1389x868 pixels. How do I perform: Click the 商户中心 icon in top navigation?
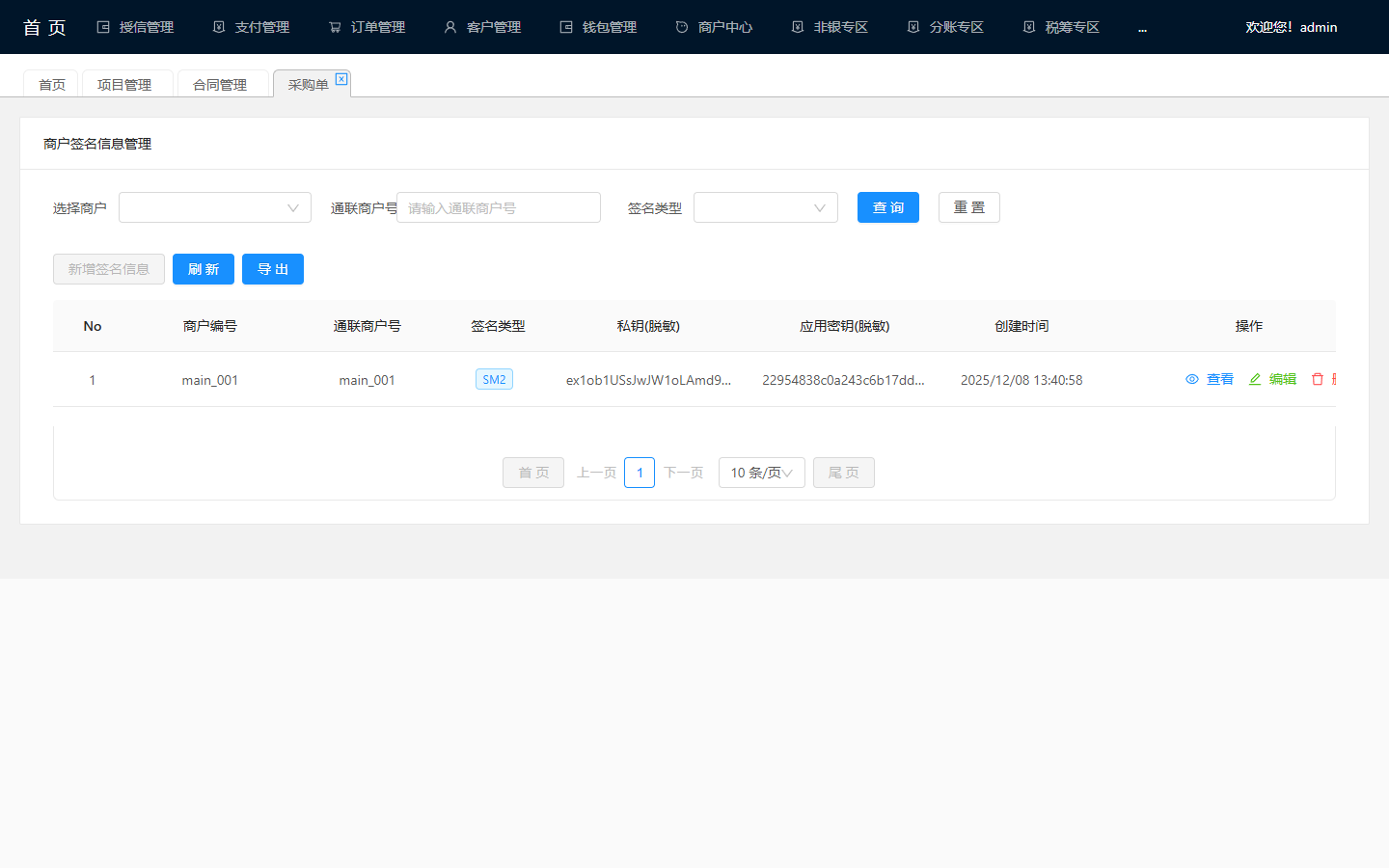[x=682, y=27]
